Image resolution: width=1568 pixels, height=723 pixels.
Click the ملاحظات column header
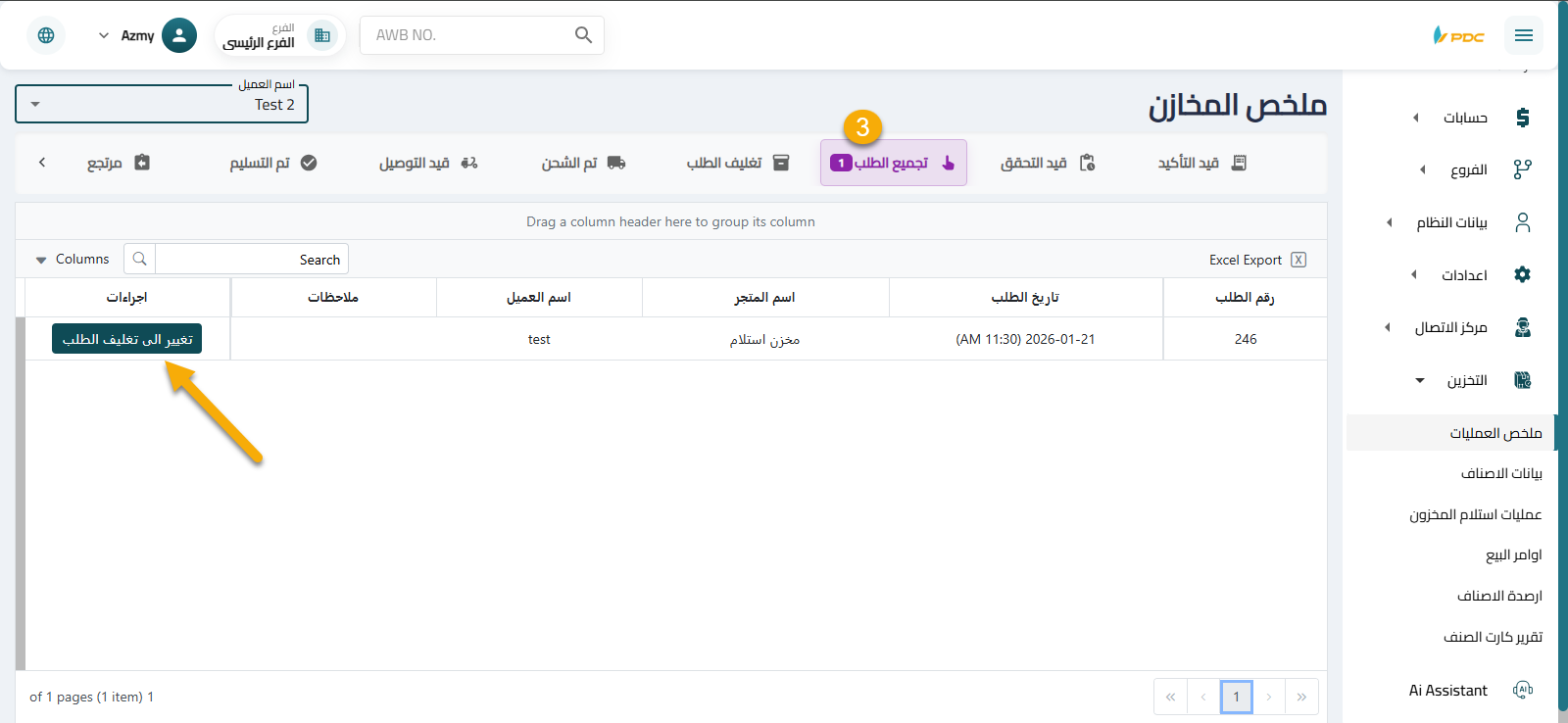pyautogui.click(x=333, y=297)
